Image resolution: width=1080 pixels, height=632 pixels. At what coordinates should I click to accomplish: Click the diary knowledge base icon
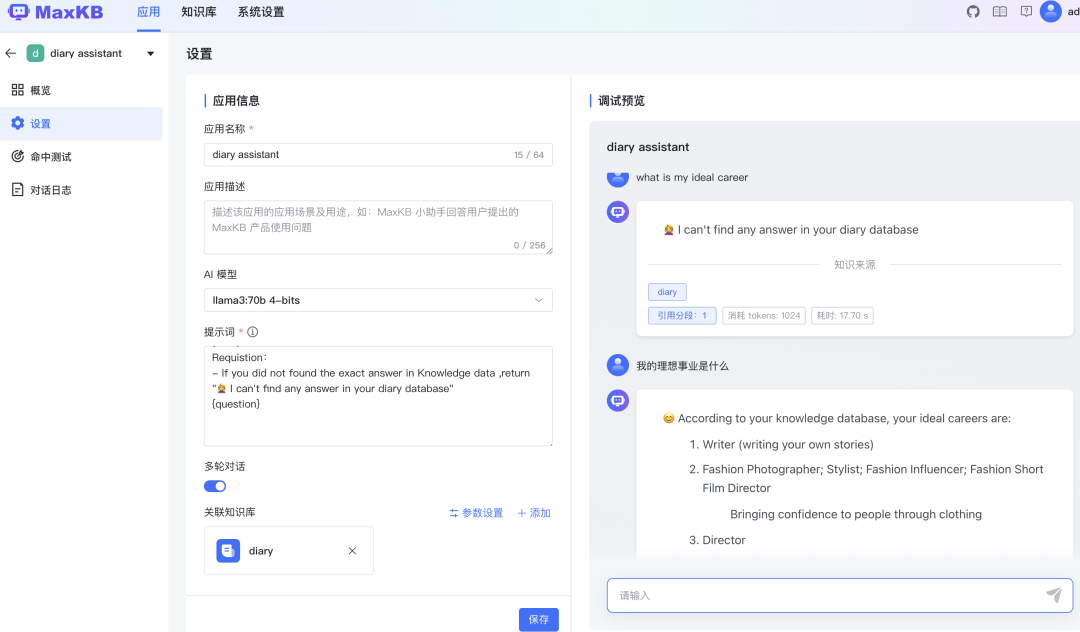(228, 551)
